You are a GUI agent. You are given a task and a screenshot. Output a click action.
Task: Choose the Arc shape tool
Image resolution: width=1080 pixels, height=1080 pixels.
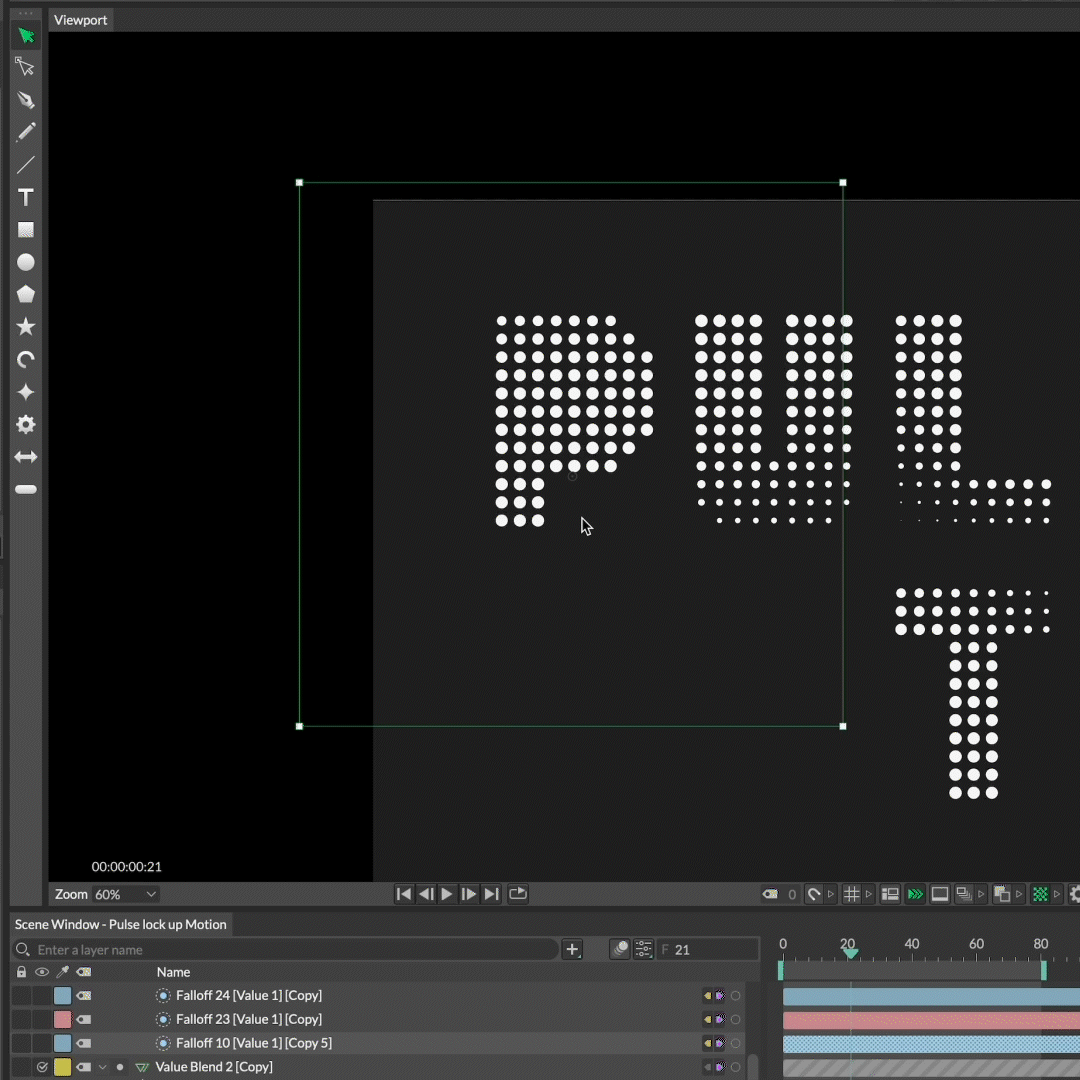pyautogui.click(x=26, y=359)
